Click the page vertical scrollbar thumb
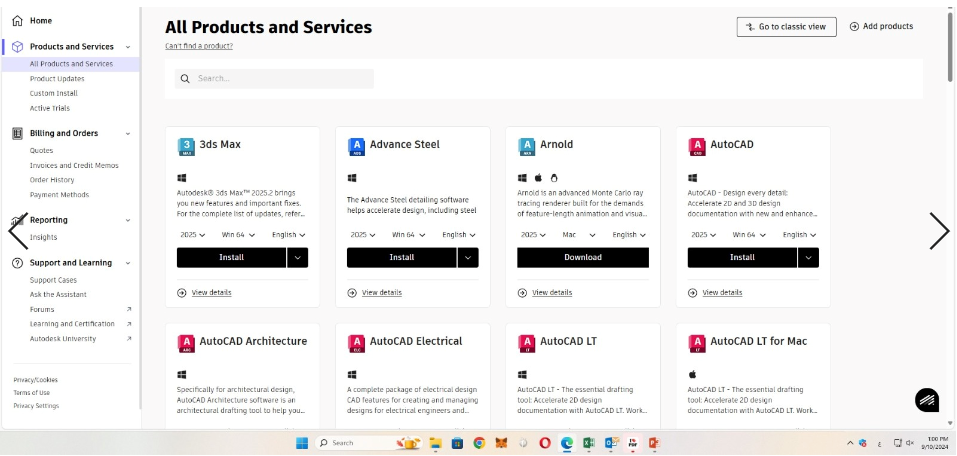The width and height of the screenshot is (957, 456). click(x=950, y=47)
